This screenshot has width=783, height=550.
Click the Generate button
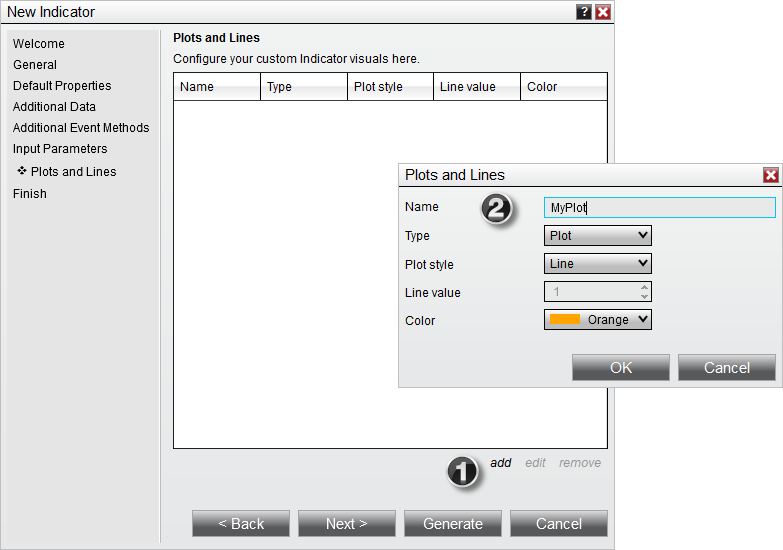(453, 524)
